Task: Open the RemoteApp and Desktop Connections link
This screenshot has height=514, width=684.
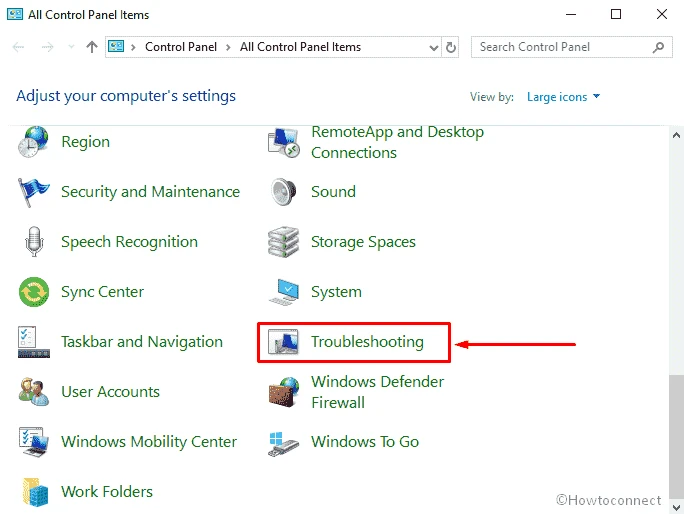Action: [397, 142]
